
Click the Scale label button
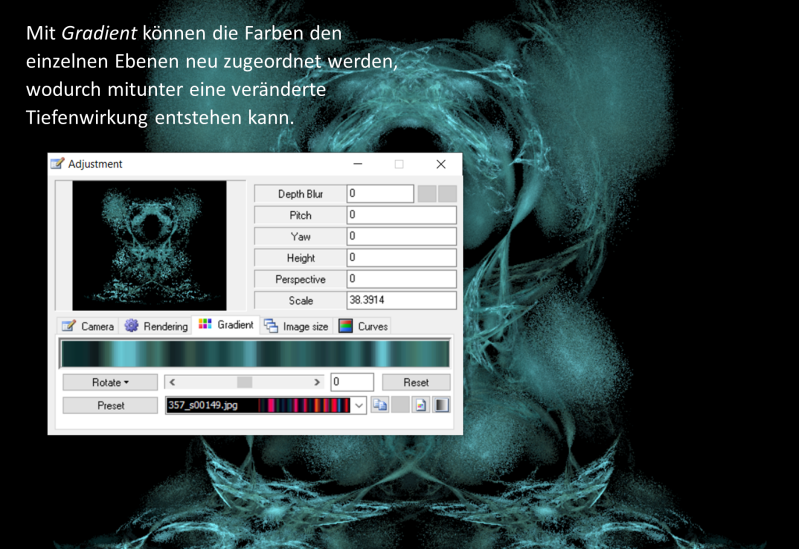(300, 301)
